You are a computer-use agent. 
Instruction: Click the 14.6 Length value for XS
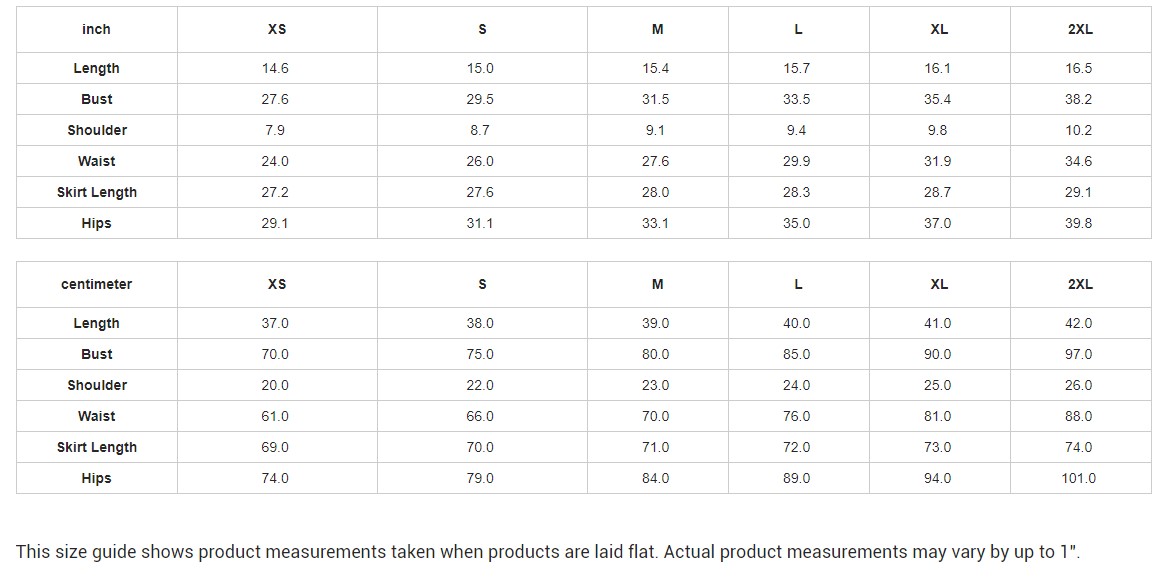click(x=275, y=68)
